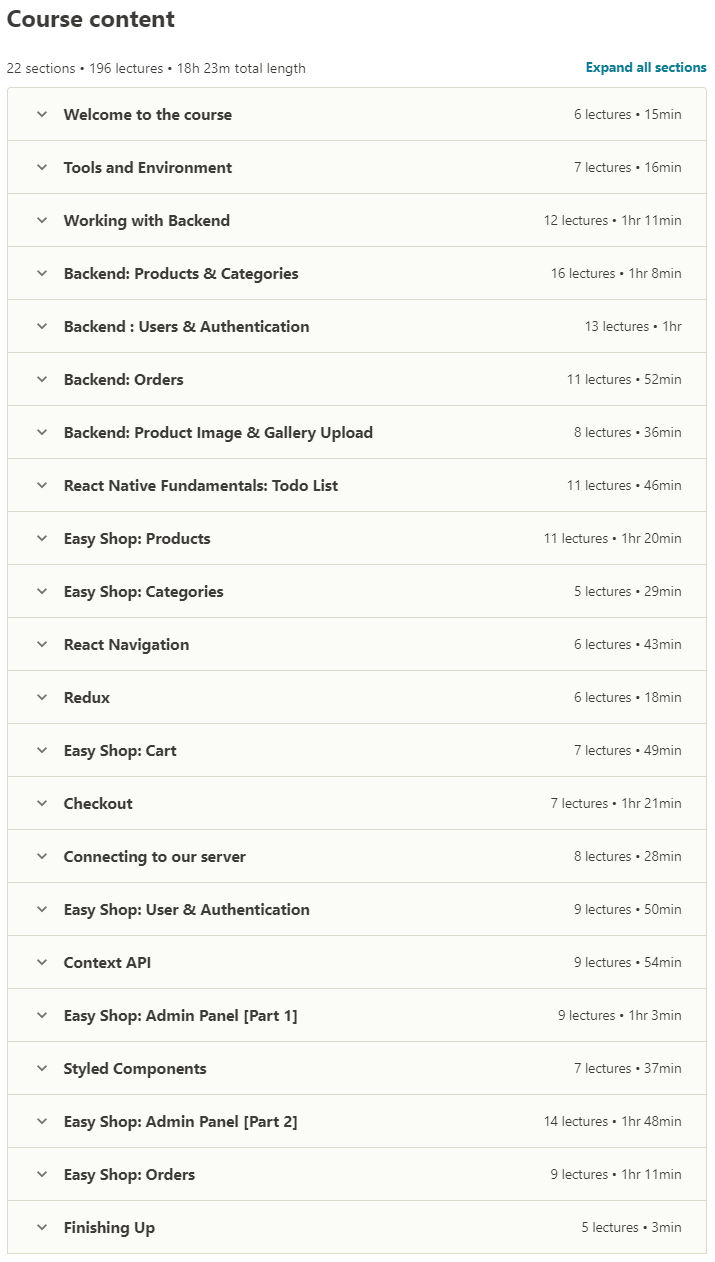The width and height of the screenshot is (715, 1262).
Task: Open Easy Shop: Cart section
Action: [x=357, y=750]
